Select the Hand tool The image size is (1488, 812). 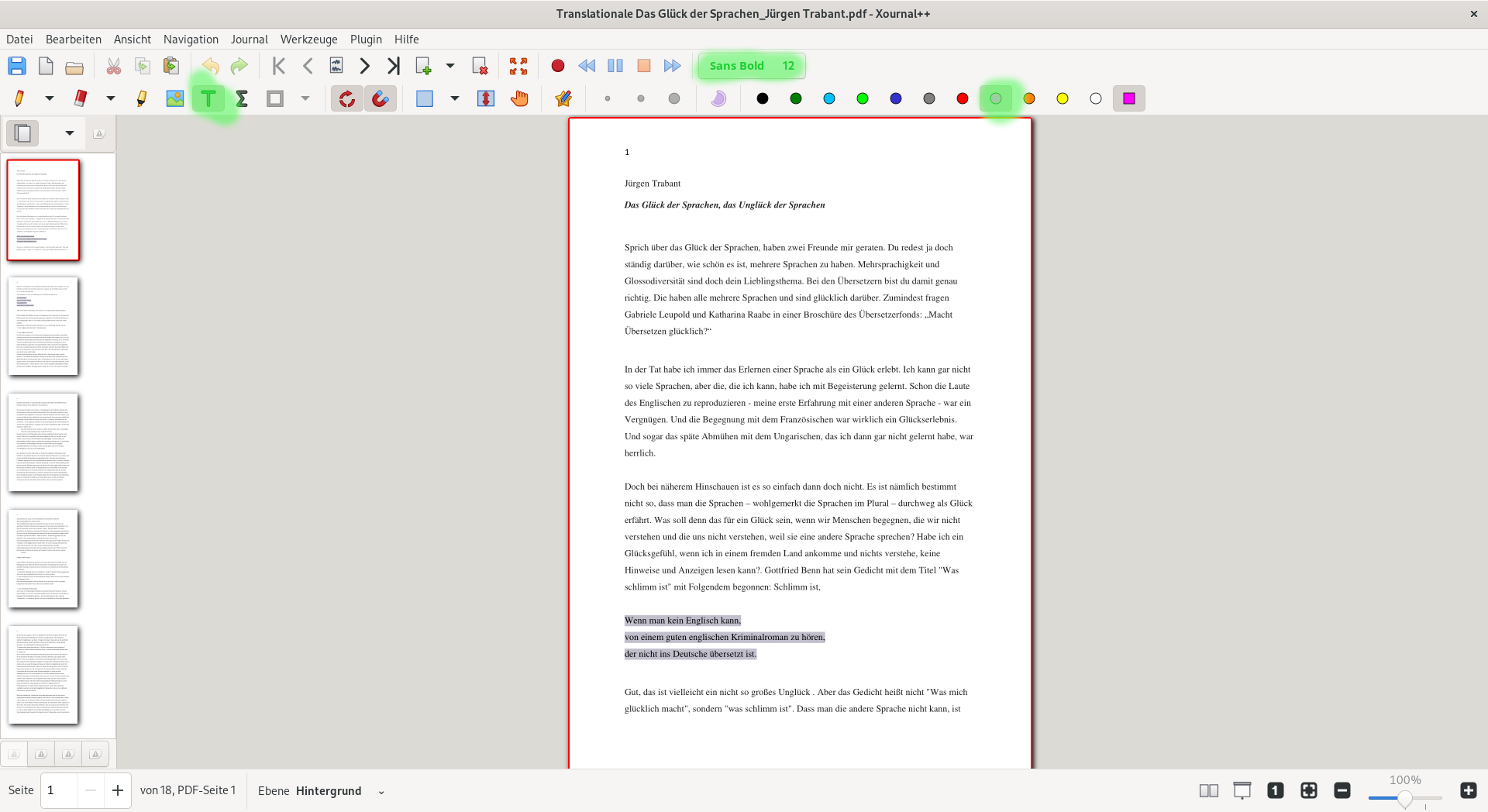tap(519, 98)
